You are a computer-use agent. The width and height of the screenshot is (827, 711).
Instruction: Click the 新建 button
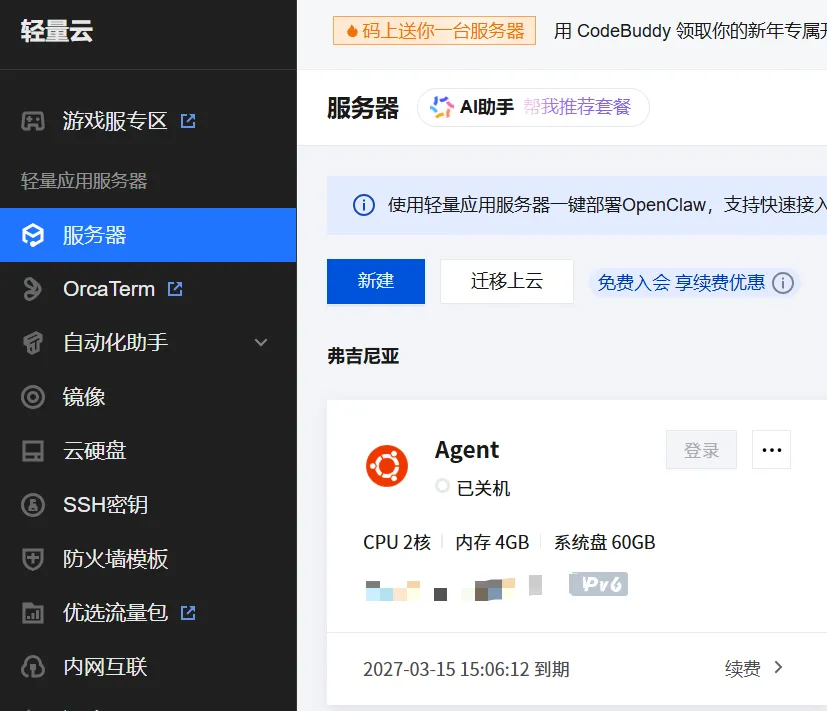tap(376, 281)
